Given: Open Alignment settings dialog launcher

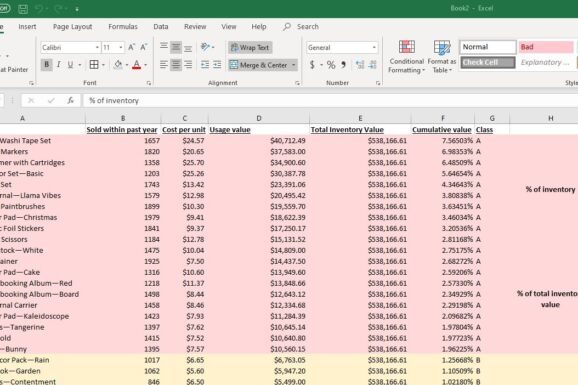Looking at the screenshot, I should tap(297, 83).
